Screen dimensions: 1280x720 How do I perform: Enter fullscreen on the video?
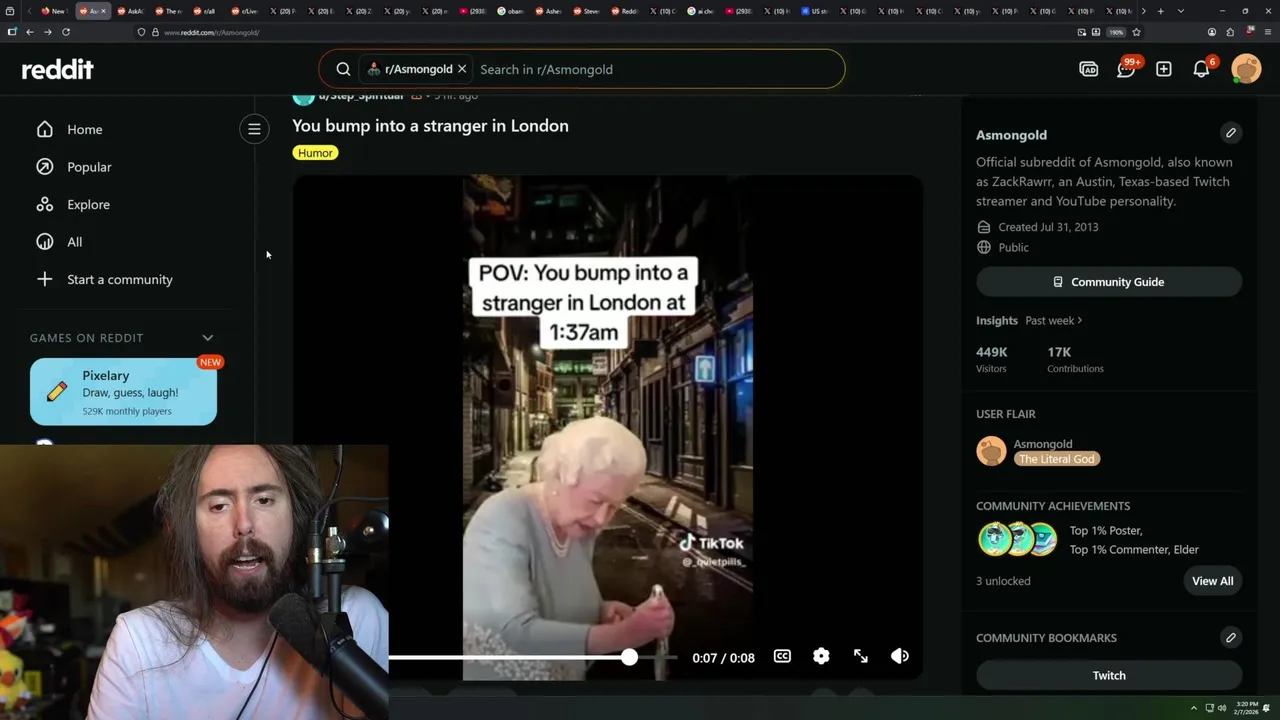point(861,656)
